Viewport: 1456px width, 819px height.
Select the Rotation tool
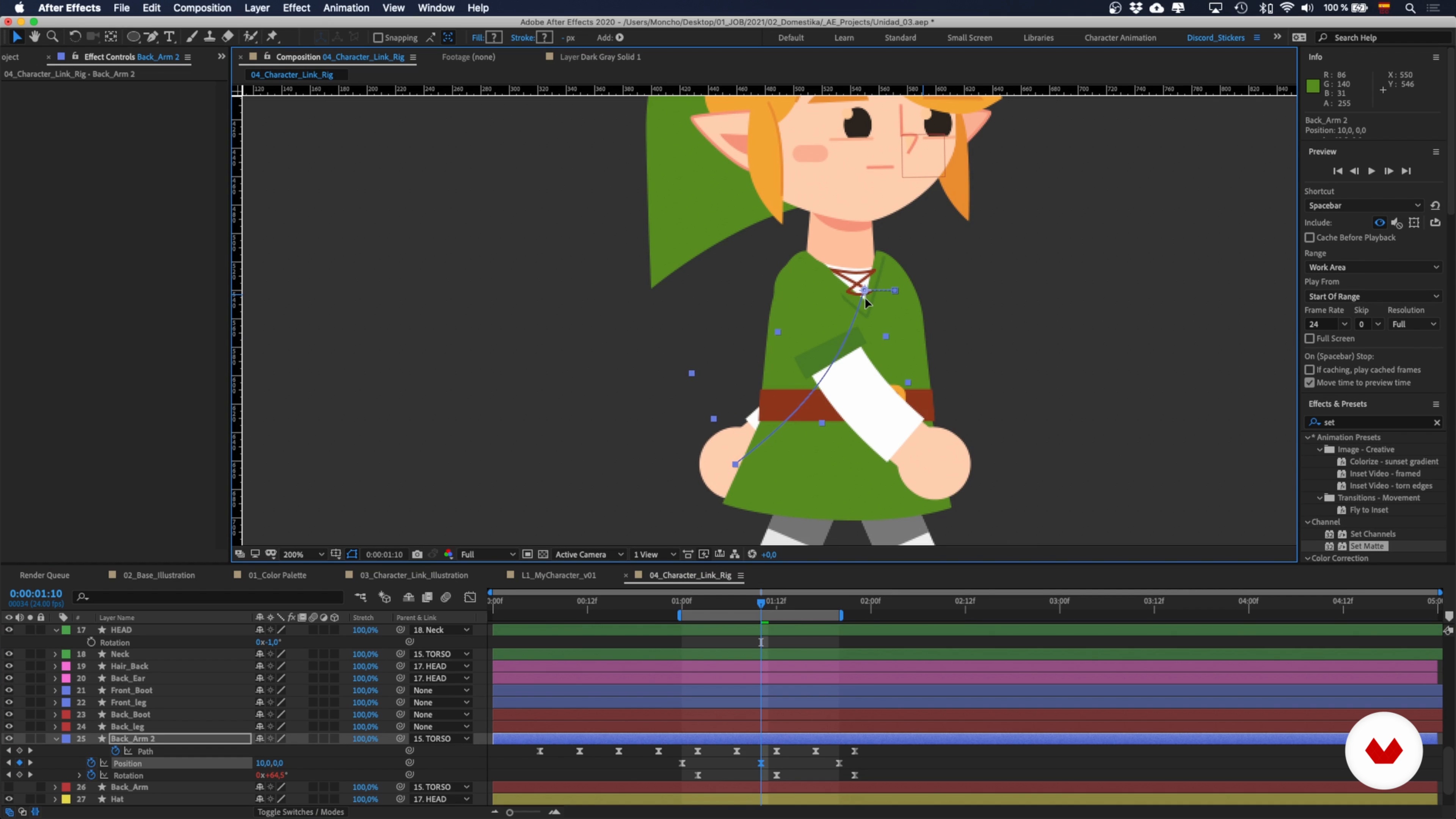pos(75,37)
